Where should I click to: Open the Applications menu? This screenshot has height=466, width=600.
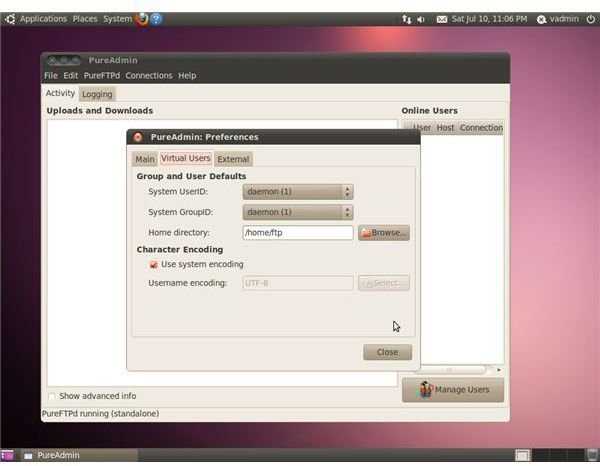click(43, 19)
